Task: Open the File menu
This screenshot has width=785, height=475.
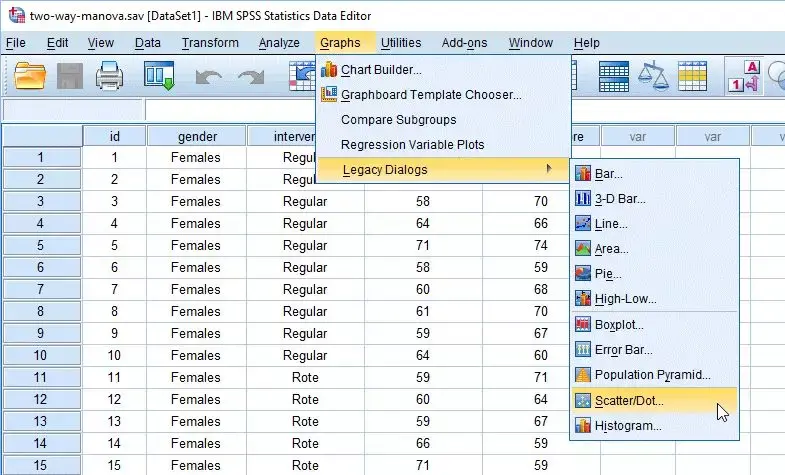Action: pos(16,43)
